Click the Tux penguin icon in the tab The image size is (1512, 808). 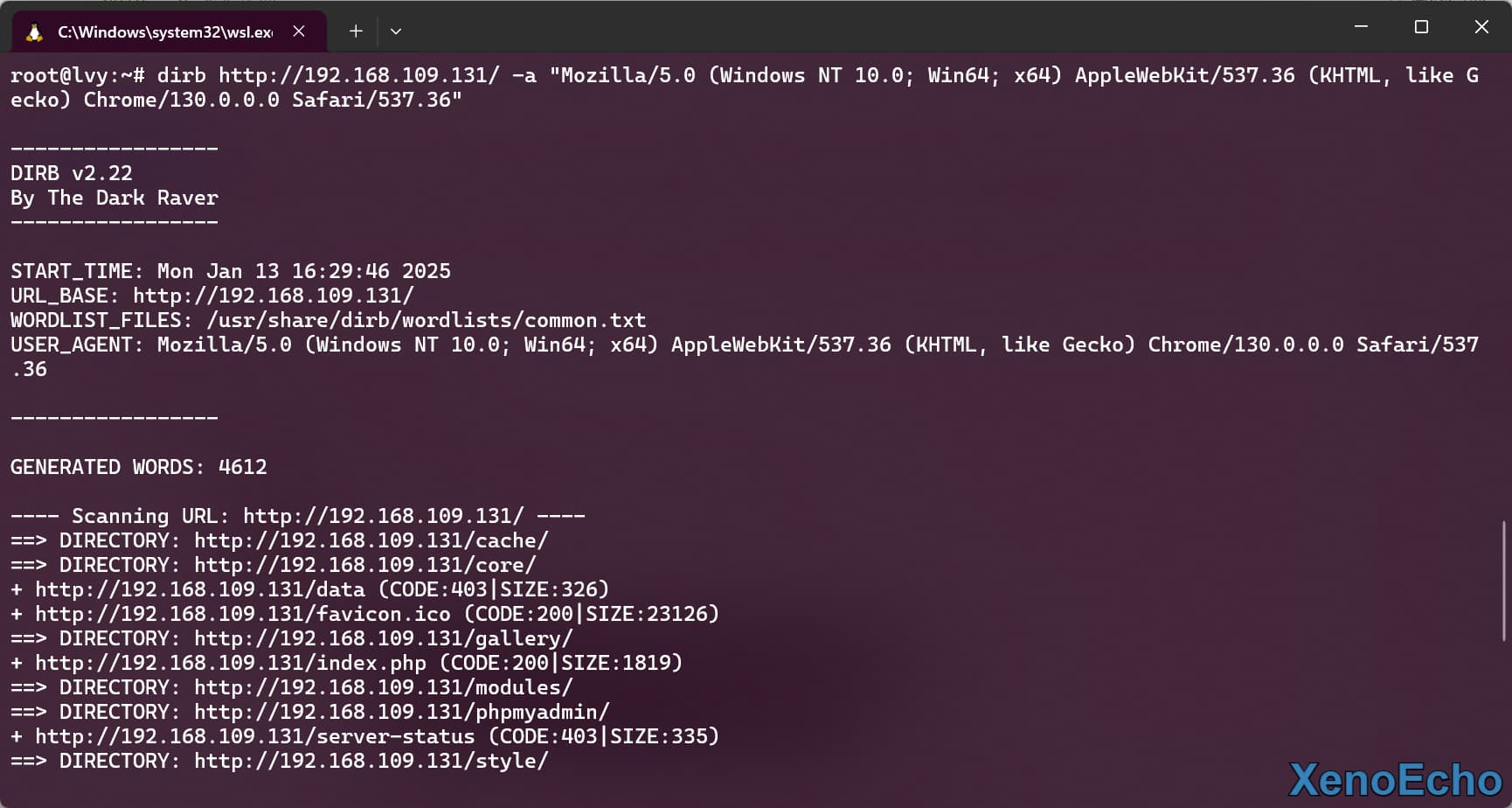coord(34,32)
